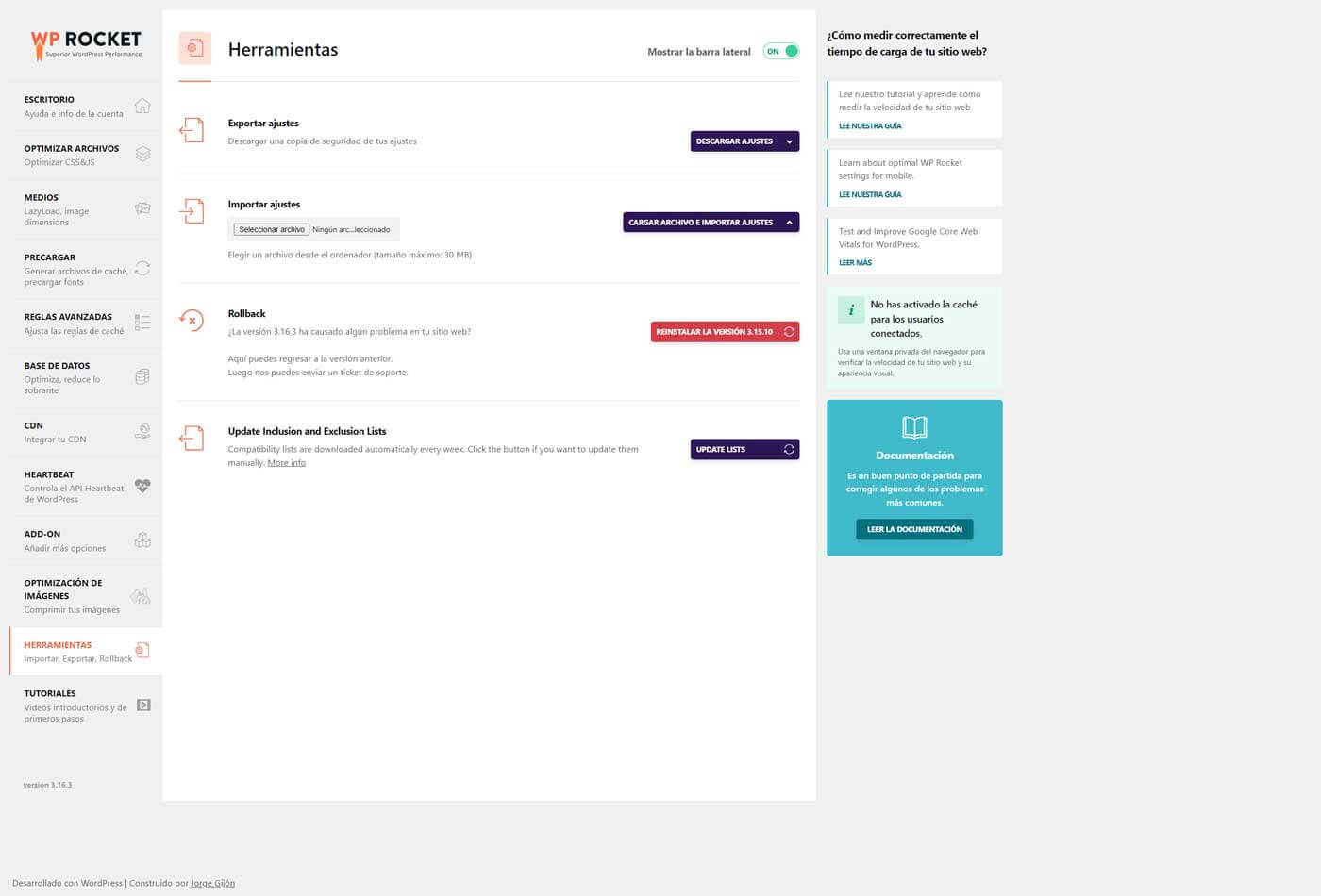Open the Escritorio menu item

86,106
